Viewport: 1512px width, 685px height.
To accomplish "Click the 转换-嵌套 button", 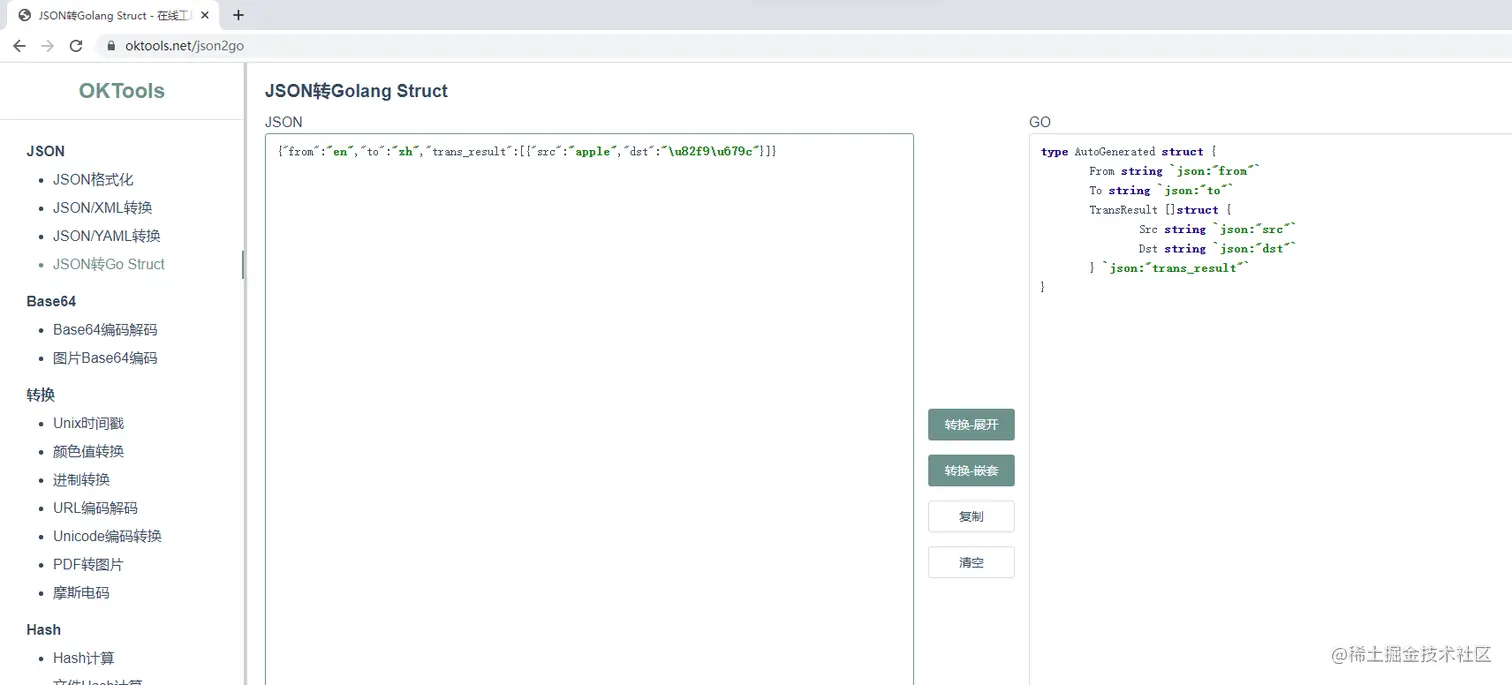I will (x=971, y=471).
